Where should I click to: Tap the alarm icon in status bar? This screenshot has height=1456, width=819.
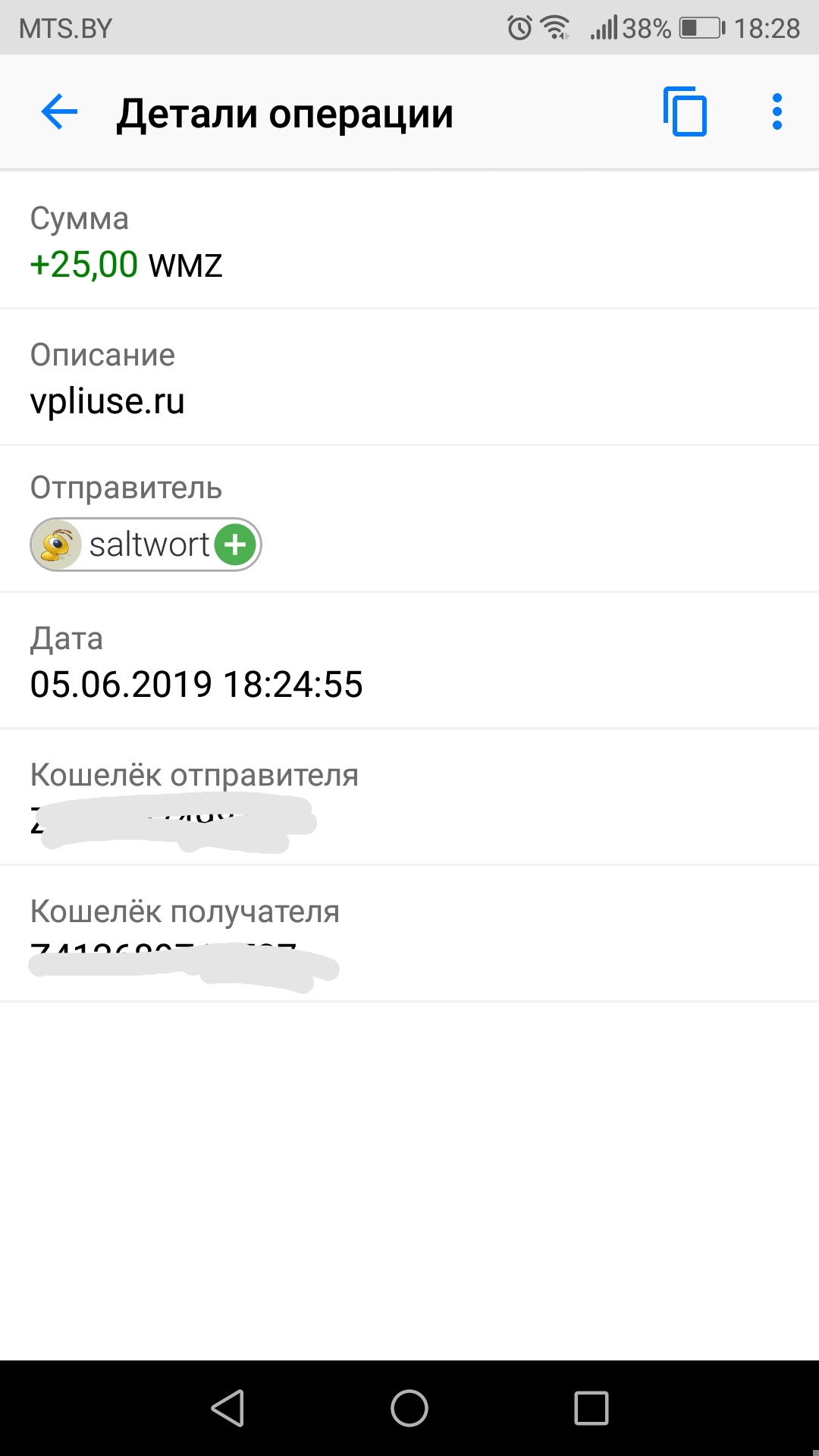pyautogui.click(x=519, y=28)
